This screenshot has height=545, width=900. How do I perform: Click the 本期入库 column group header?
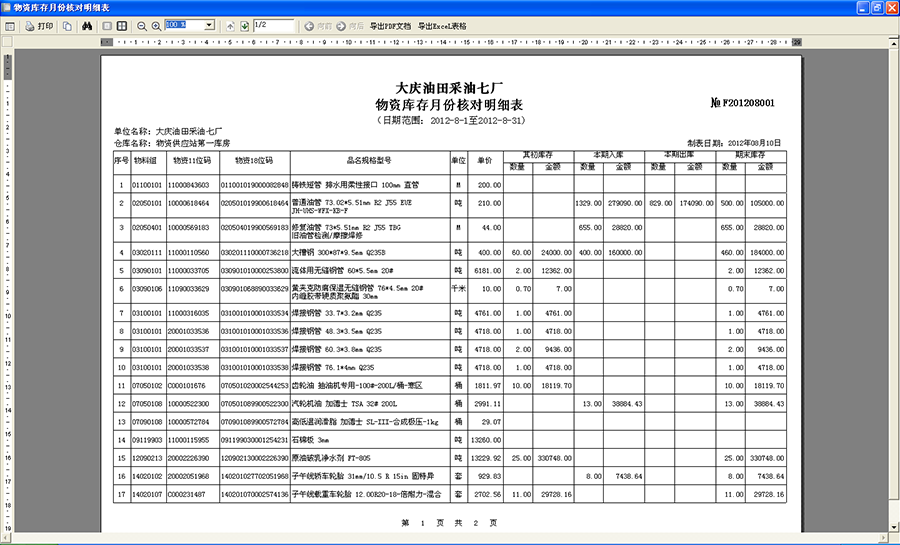point(608,155)
